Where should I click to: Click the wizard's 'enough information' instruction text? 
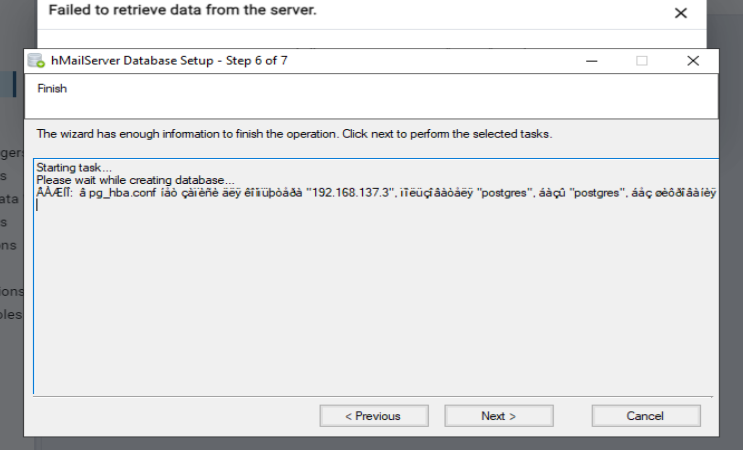tap(294, 133)
